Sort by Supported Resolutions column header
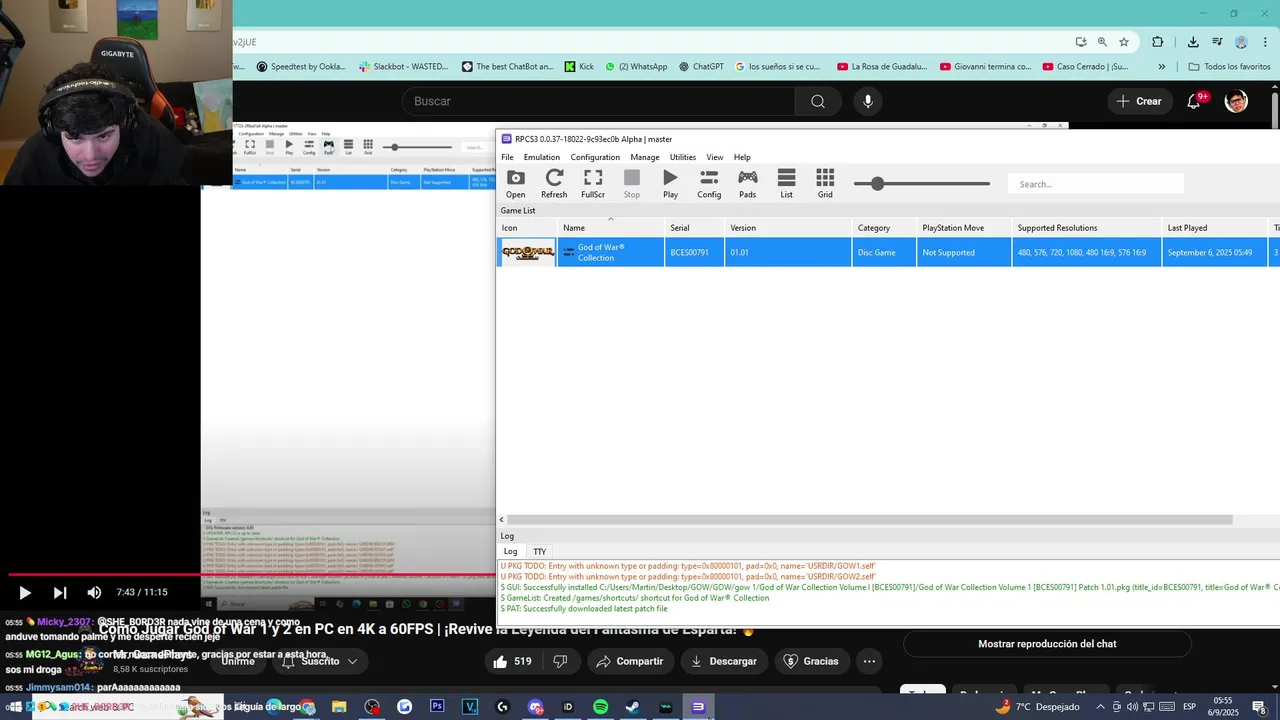This screenshot has width=1280, height=720. 1087,228
